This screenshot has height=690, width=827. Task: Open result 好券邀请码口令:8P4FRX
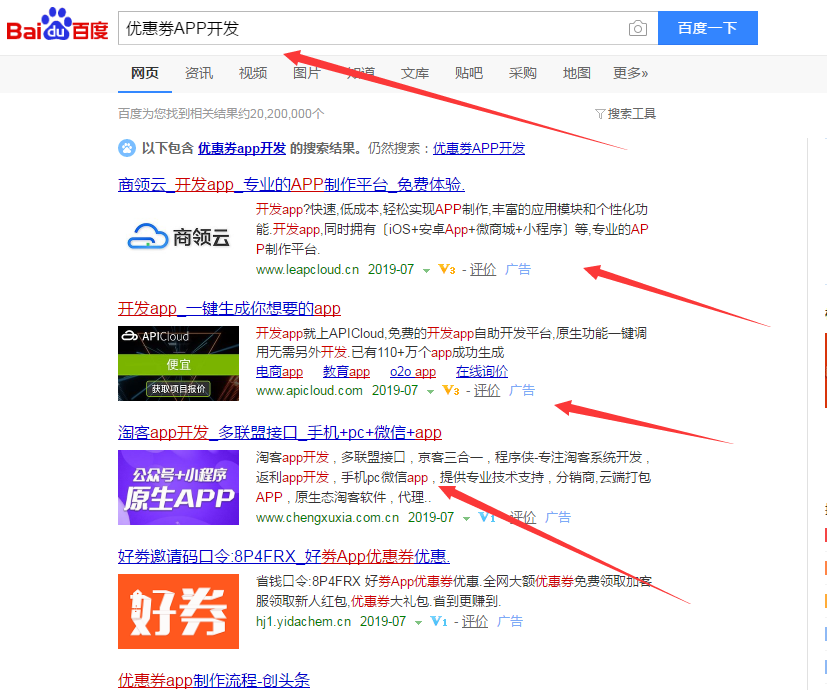[284, 557]
